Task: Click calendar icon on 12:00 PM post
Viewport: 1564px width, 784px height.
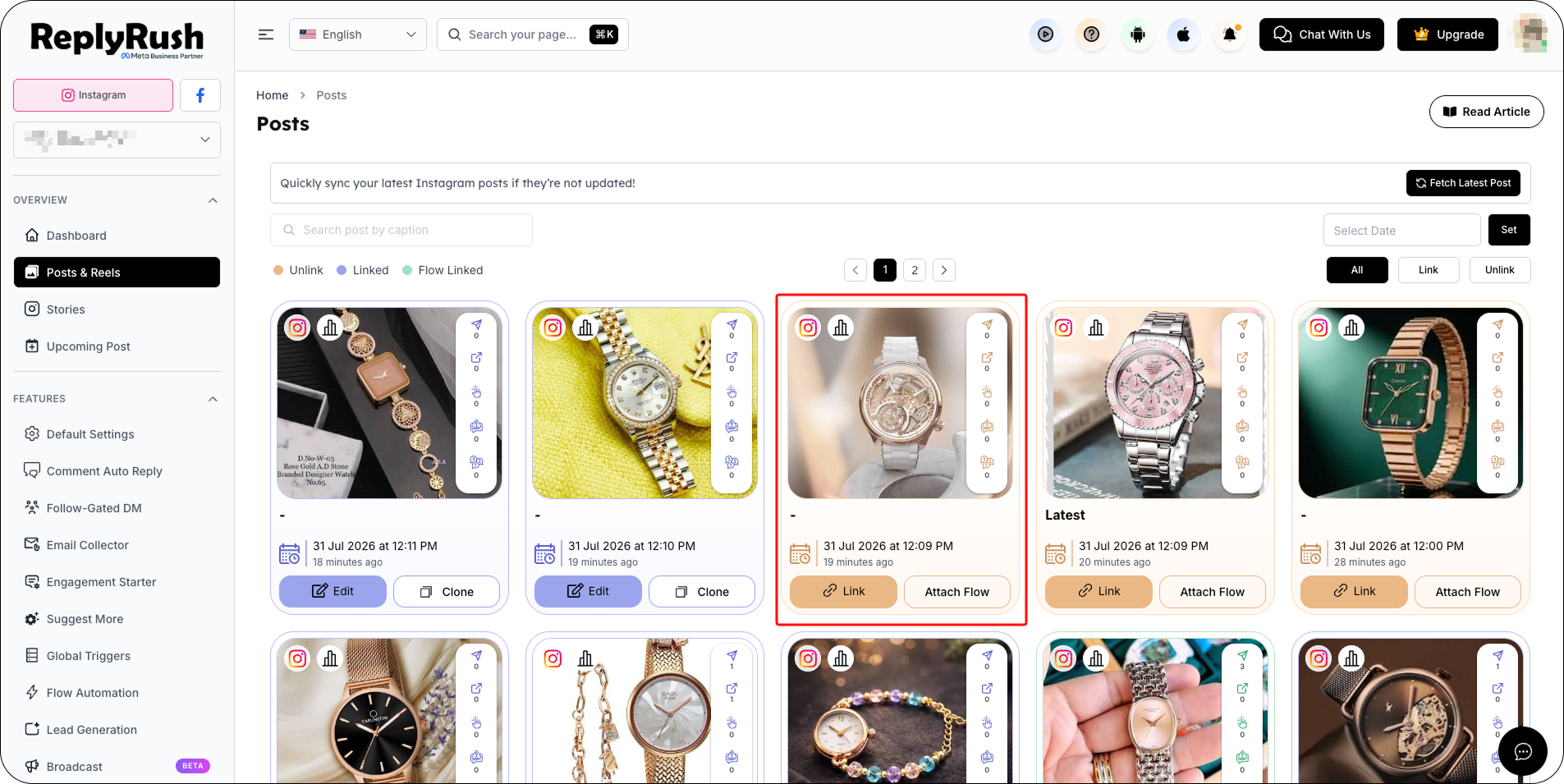Action: click(1310, 554)
